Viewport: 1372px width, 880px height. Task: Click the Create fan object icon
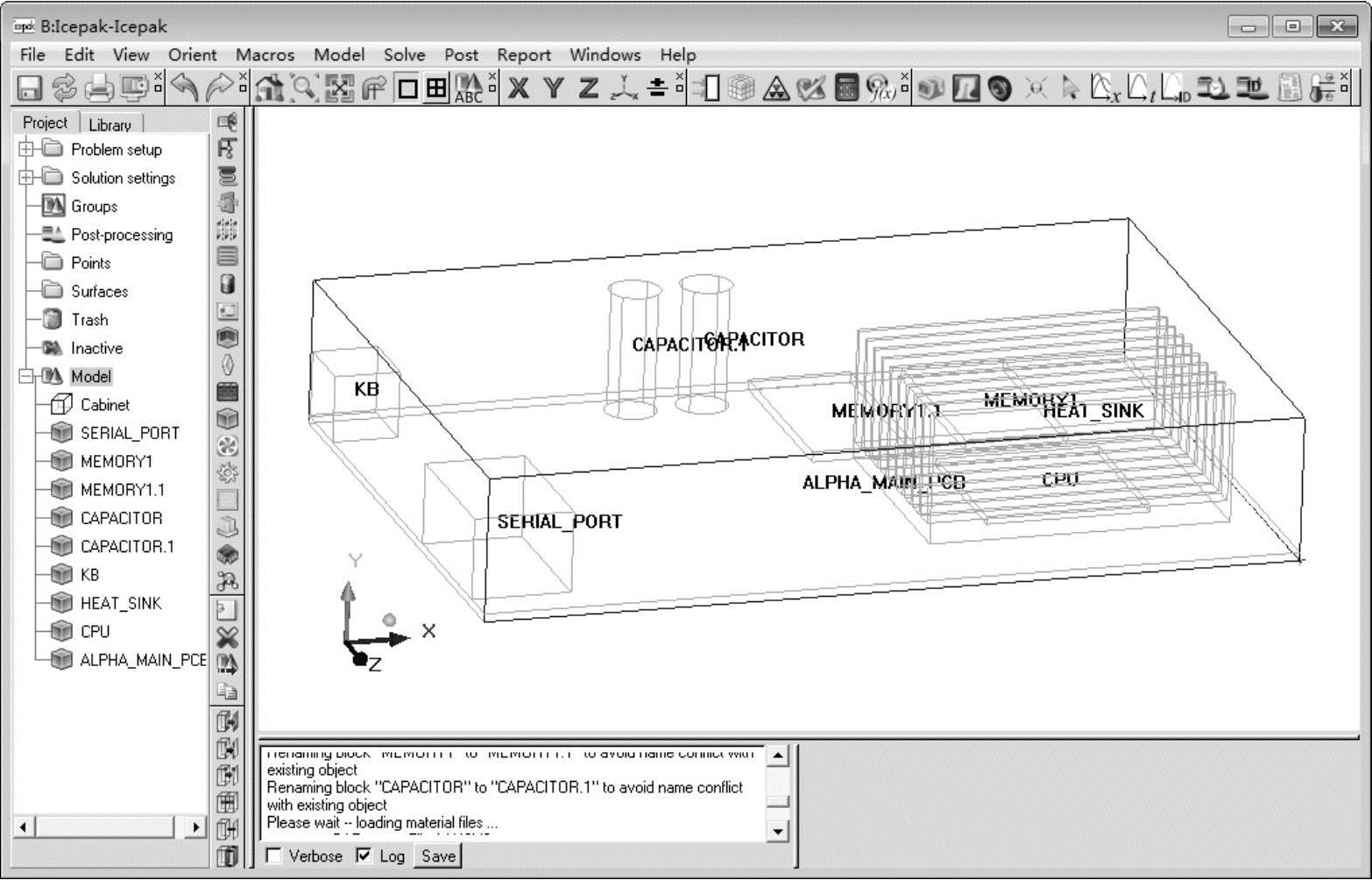[227, 446]
